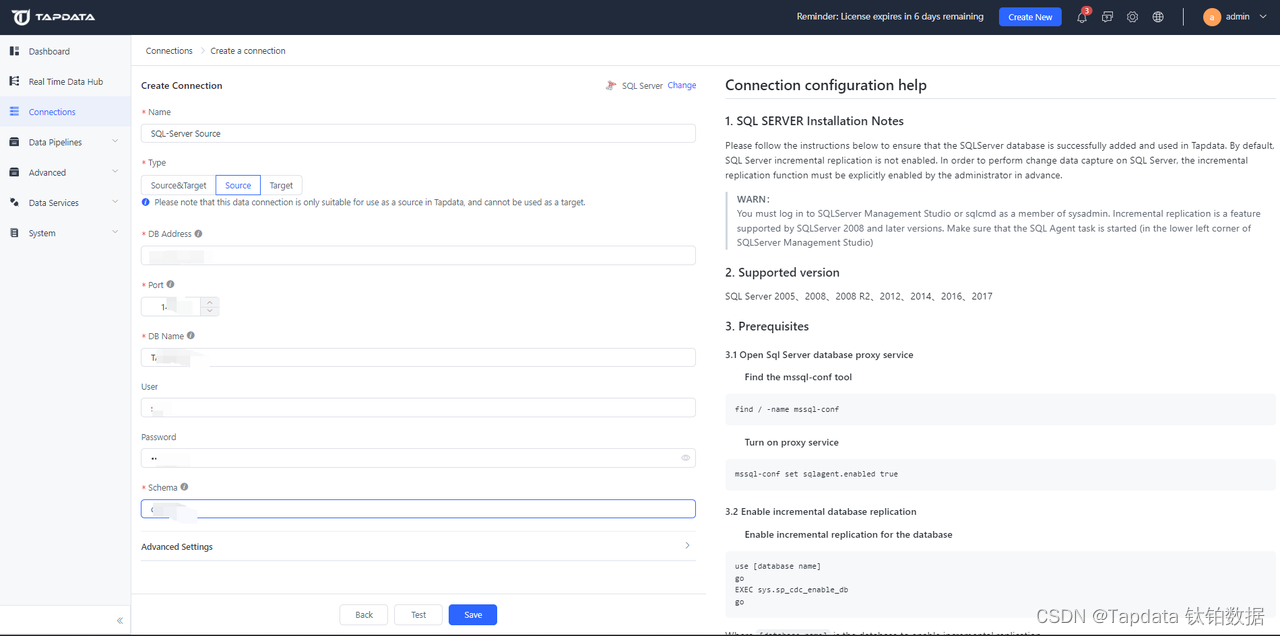Select the Target type option

281,185
